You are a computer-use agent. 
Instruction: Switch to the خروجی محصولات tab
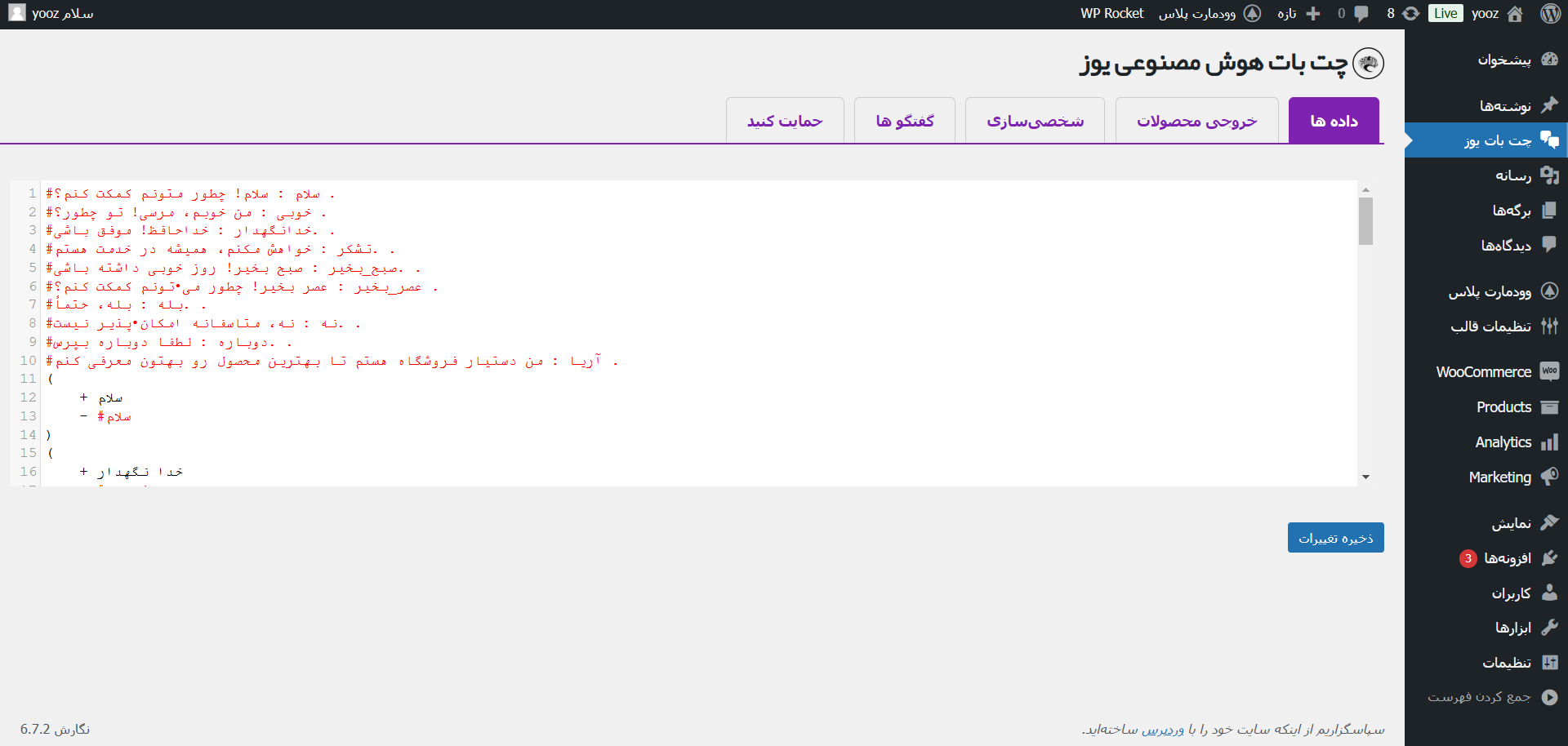click(1196, 121)
